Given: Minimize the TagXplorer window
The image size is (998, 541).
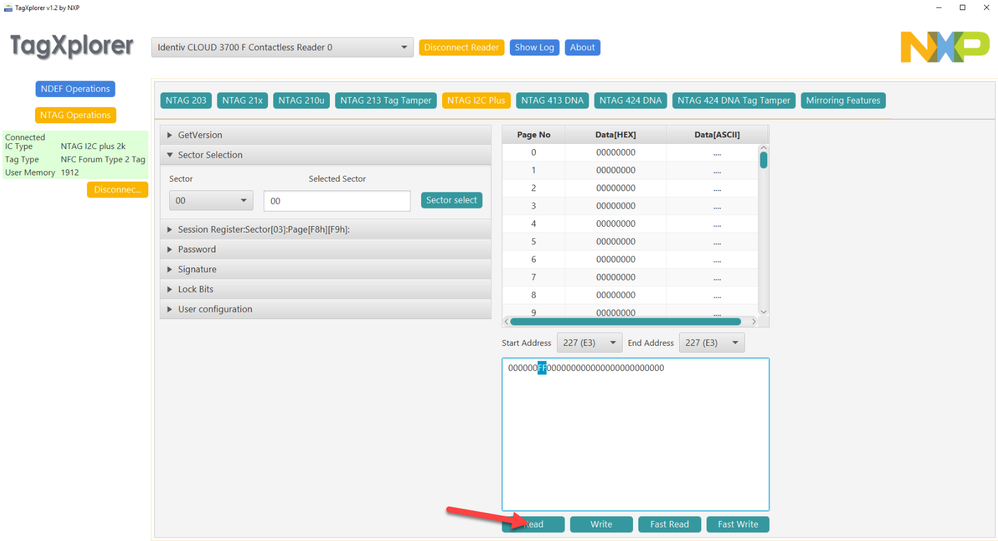Looking at the screenshot, I should click(938, 8).
